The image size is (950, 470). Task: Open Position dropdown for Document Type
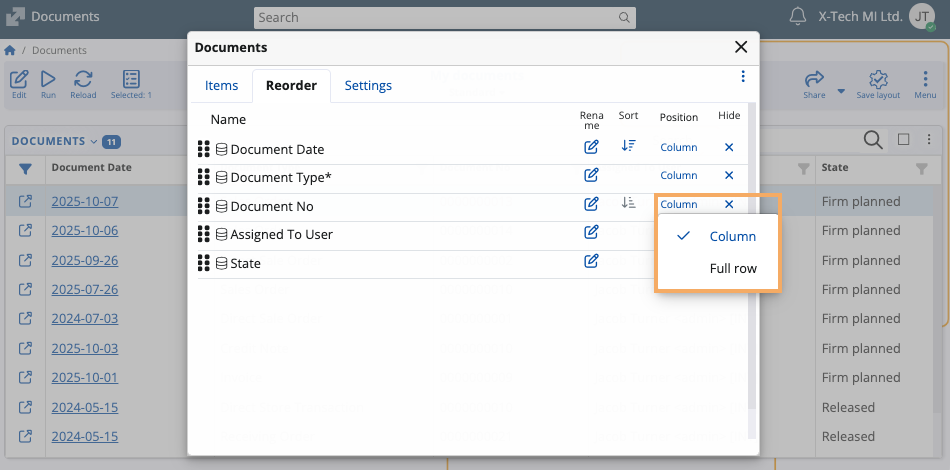click(678, 175)
